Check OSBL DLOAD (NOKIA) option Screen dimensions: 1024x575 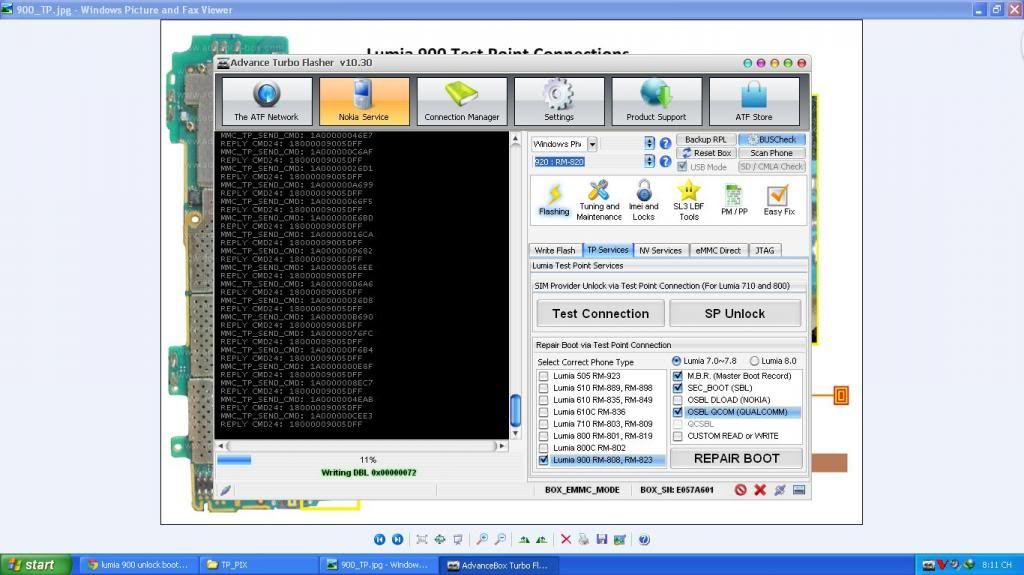tap(677, 400)
